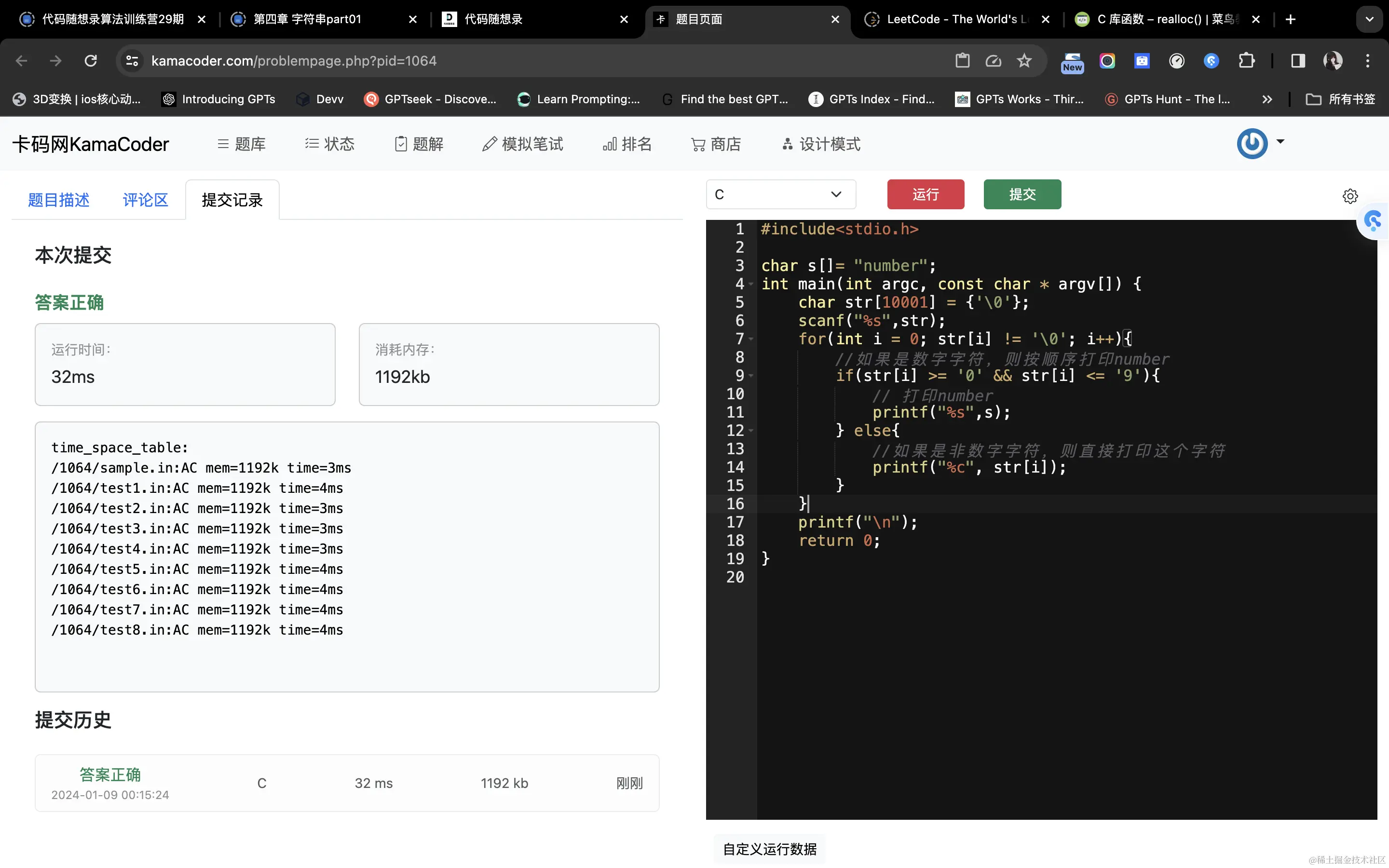1389x868 pixels.
Task: Switch to the 题目描述 tab
Action: point(58,200)
